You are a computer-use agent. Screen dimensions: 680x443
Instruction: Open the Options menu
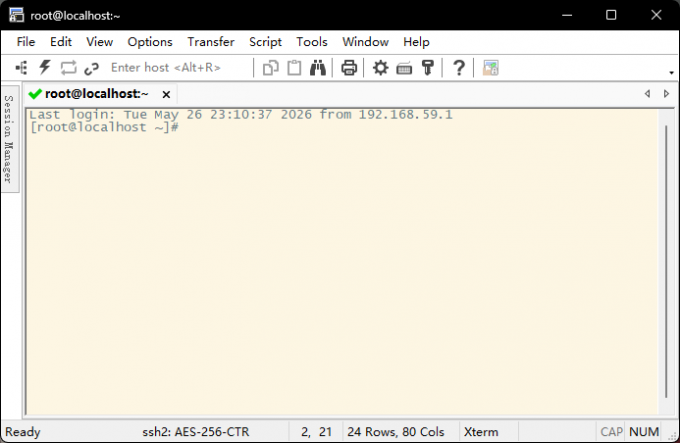point(150,42)
